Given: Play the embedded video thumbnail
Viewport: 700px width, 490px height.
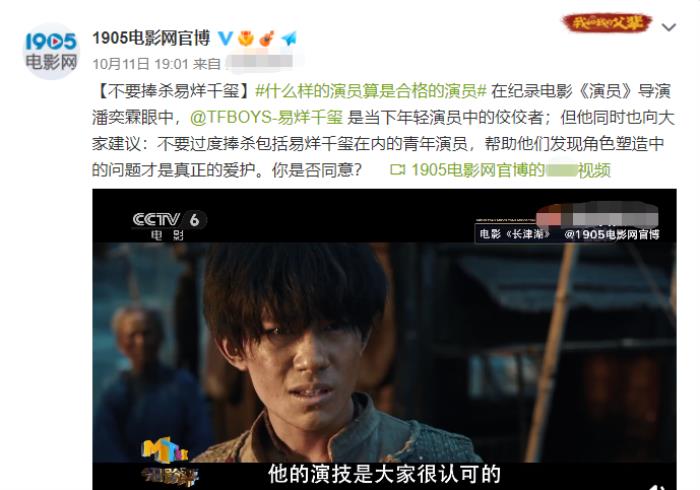Looking at the screenshot, I should coord(384,339).
